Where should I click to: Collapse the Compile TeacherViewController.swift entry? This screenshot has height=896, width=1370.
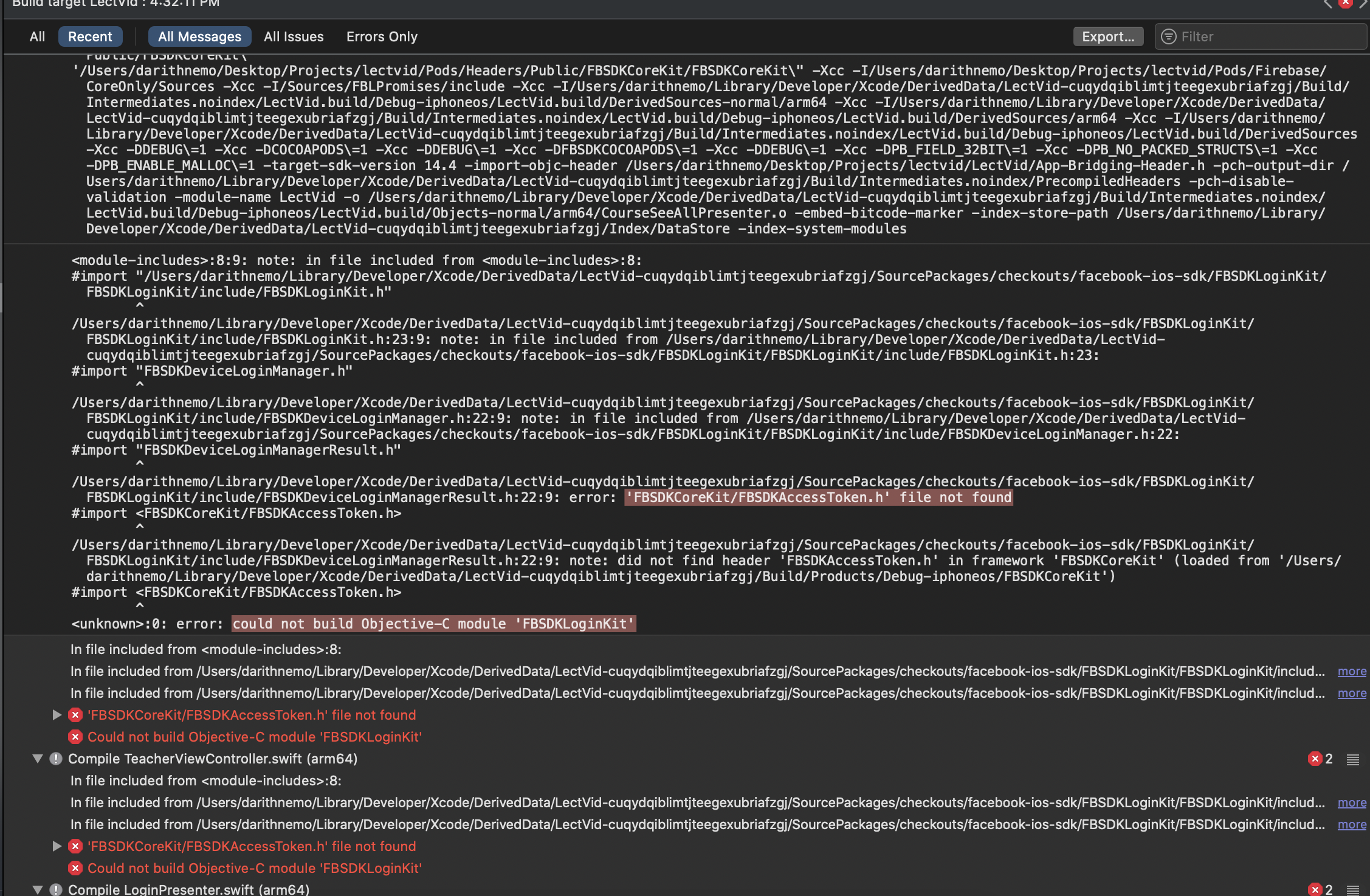tap(36, 759)
